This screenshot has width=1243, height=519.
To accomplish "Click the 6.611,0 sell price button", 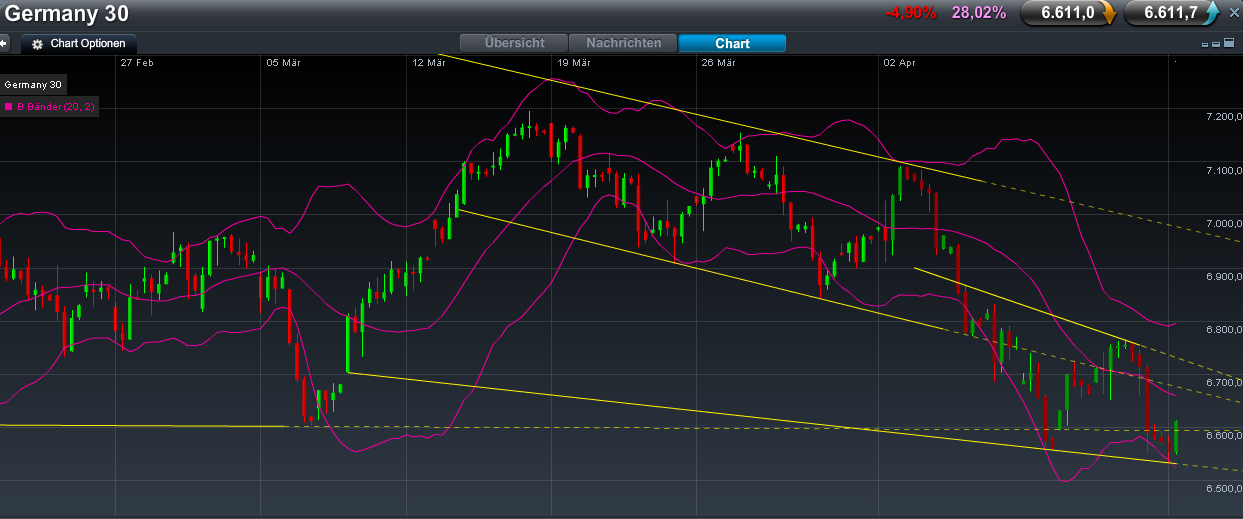I will point(1068,13).
